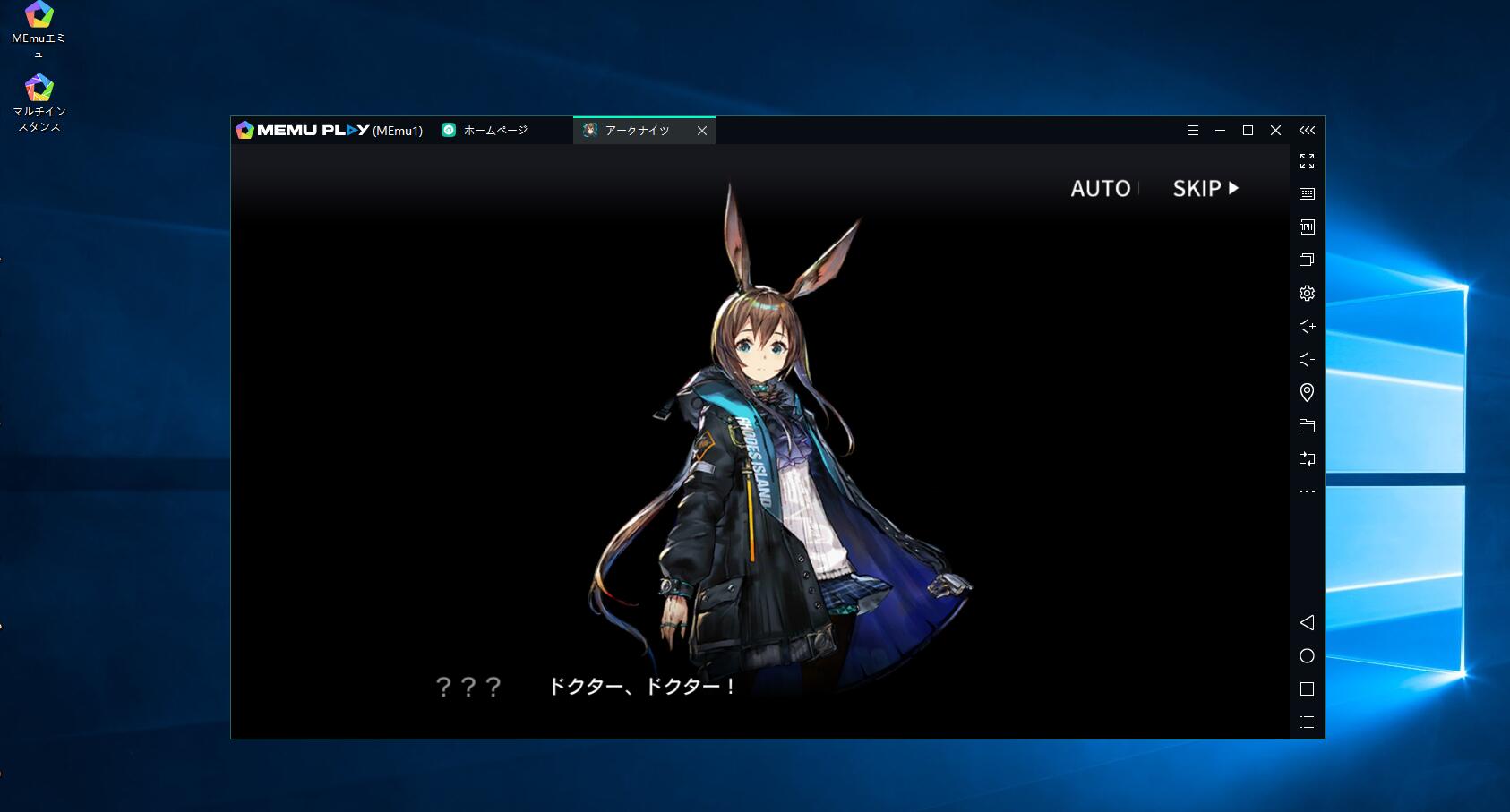Open the multi-window icon in the sidebar
Image resolution: width=1510 pixels, height=812 pixels.
pyautogui.click(x=1307, y=261)
